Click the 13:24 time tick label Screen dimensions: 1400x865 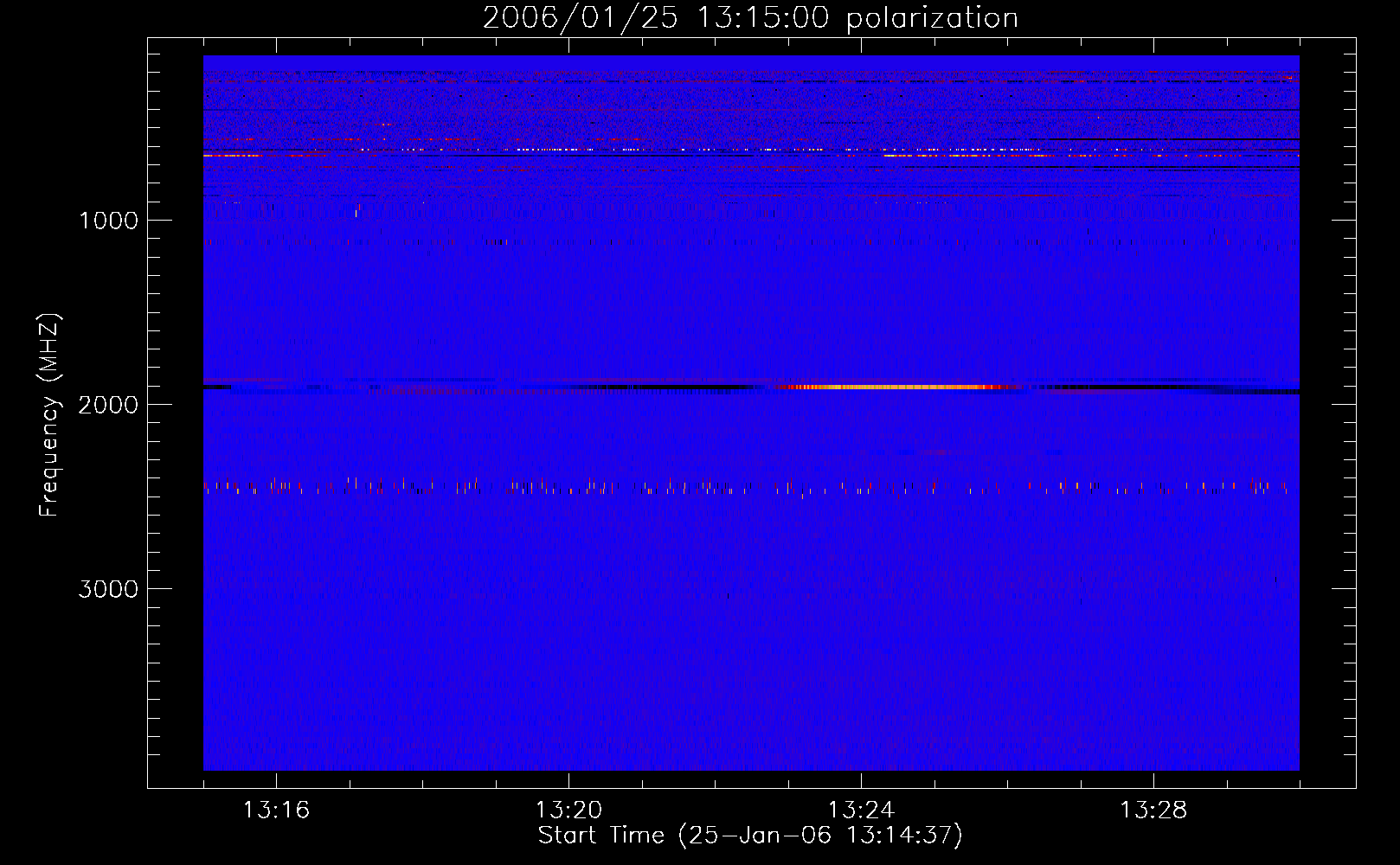(x=861, y=811)
